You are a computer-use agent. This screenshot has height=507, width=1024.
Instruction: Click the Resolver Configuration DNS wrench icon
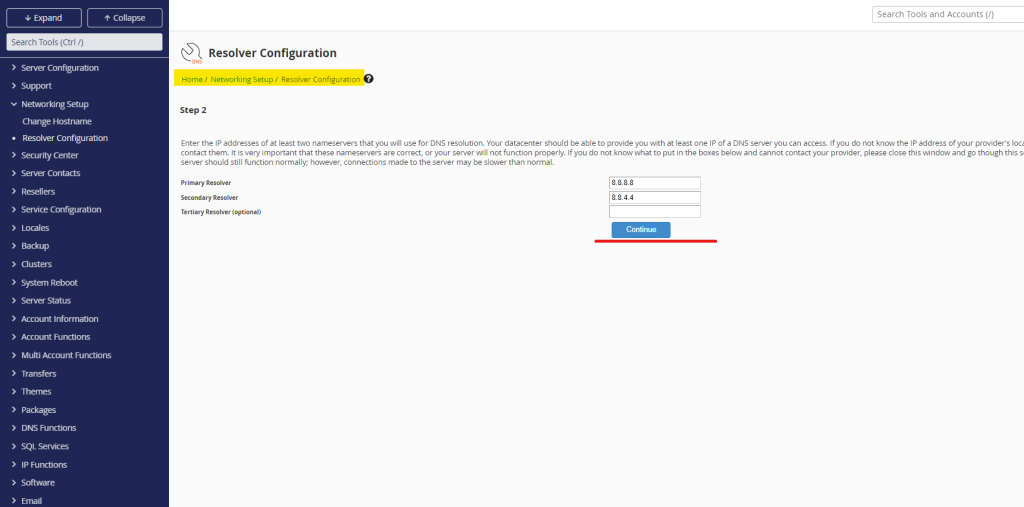point(191,54)
